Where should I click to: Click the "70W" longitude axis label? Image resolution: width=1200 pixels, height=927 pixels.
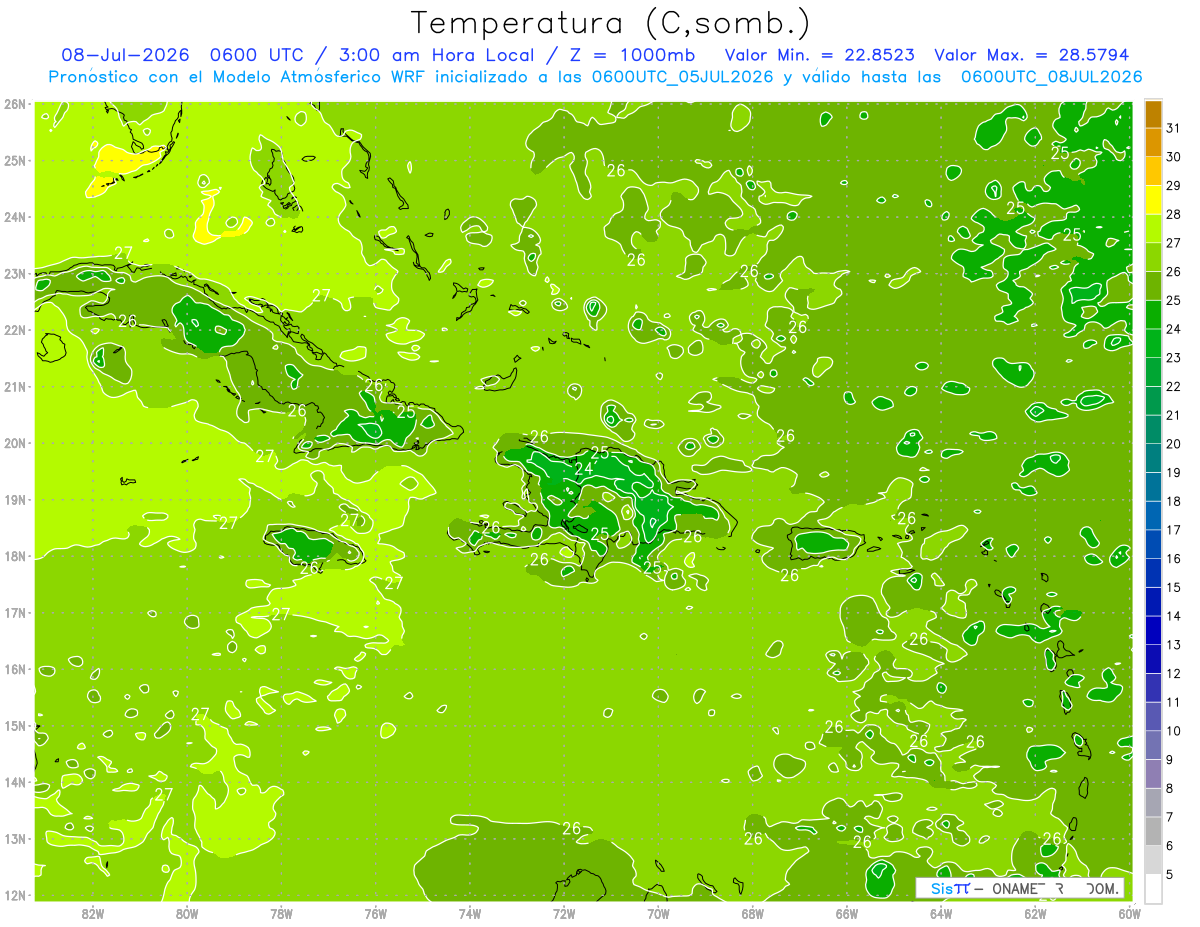pyautogui.click(x=658, y=913)
